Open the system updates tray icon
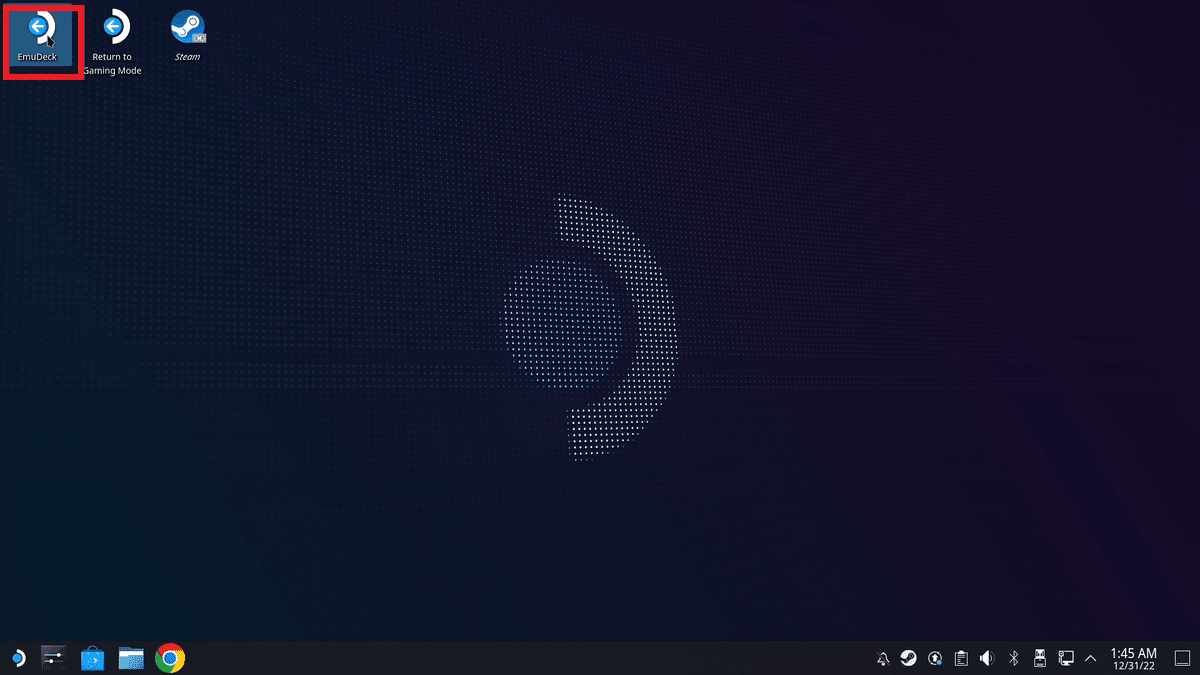The width and height of the screenshot is (1200, 675). tap(935, 658)
